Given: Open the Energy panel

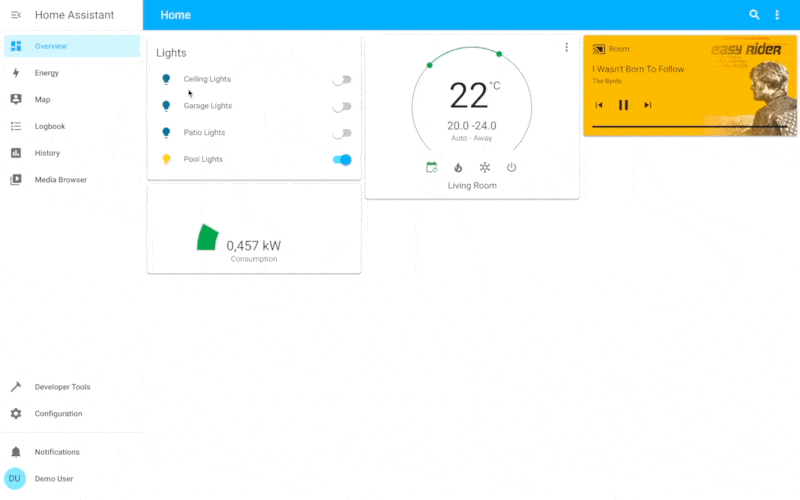Looking at the screenshot, I should tap(71, 73).
